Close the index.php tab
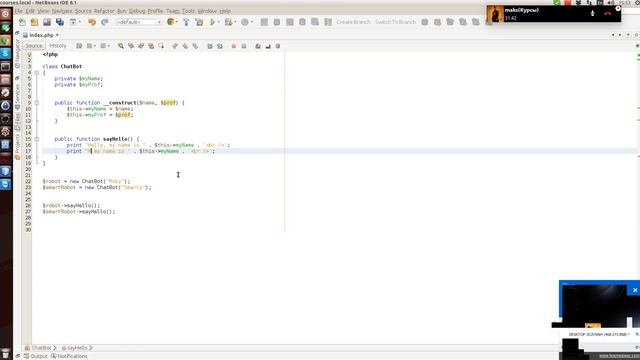The width and height of the screenshot is (640, 360). click(x=57, y=35)
